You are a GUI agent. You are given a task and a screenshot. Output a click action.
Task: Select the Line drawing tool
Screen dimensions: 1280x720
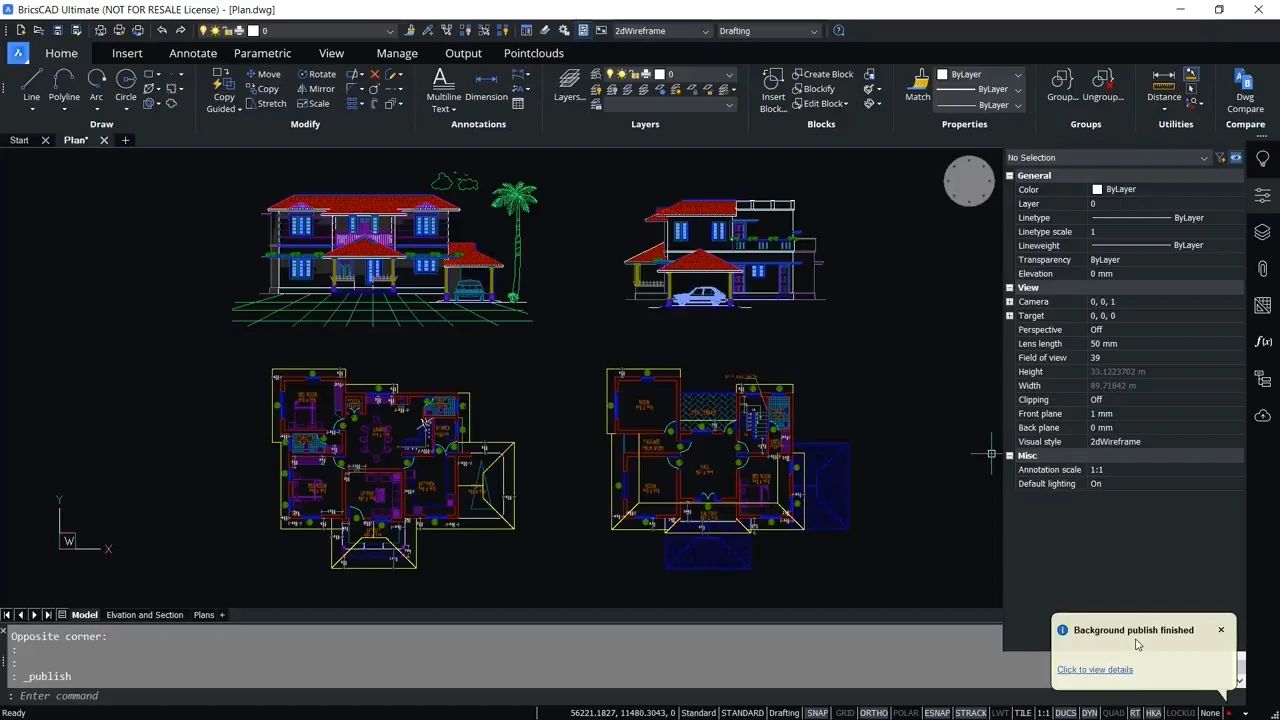31,84
